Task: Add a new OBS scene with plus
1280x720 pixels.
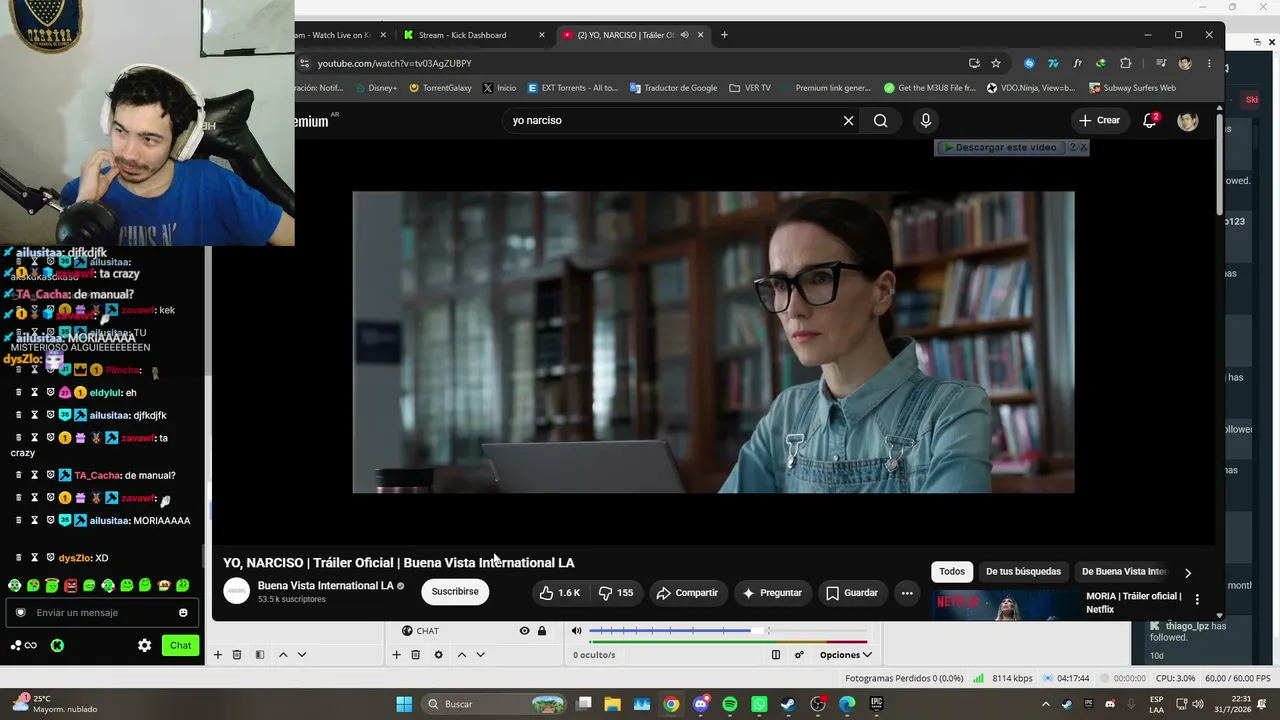Action: click(x=217, y=655)
